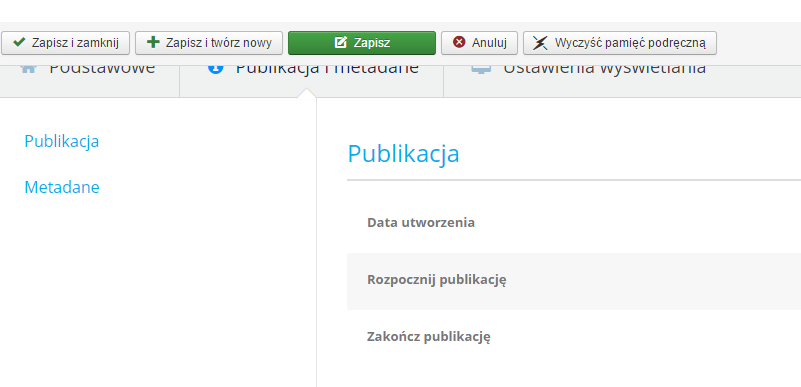Click the Zapisz i zamknij button

click(x=65, y=43)
